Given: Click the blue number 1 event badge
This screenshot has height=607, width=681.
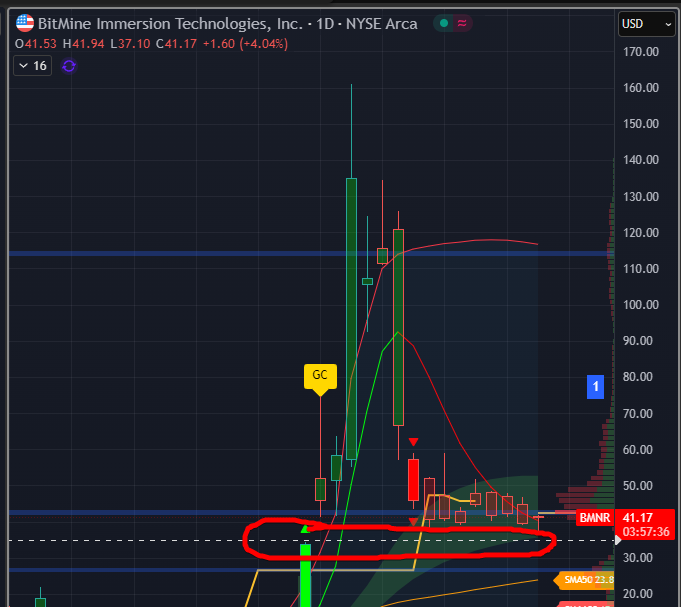Looking at the screenshot, I should click(x=595, y=386).
